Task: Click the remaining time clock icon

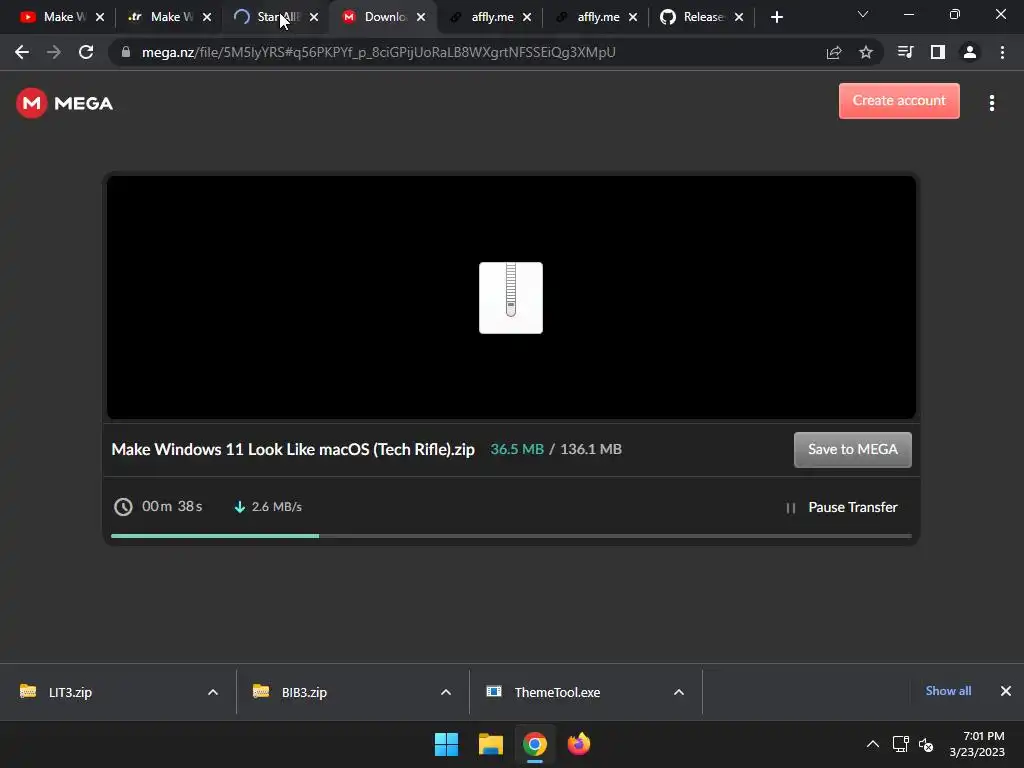Action: tap(123, 507)
